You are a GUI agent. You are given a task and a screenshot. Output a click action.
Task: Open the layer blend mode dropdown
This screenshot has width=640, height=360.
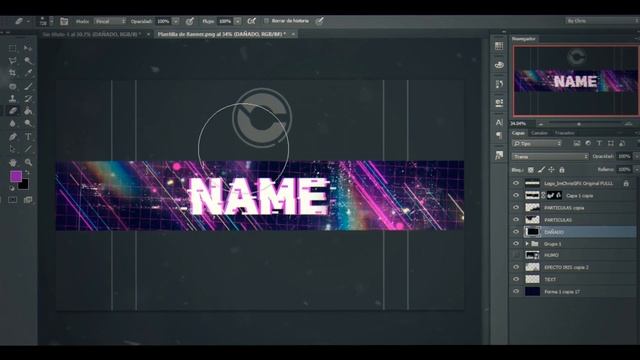pyautogui.click(x=550, y=157)
